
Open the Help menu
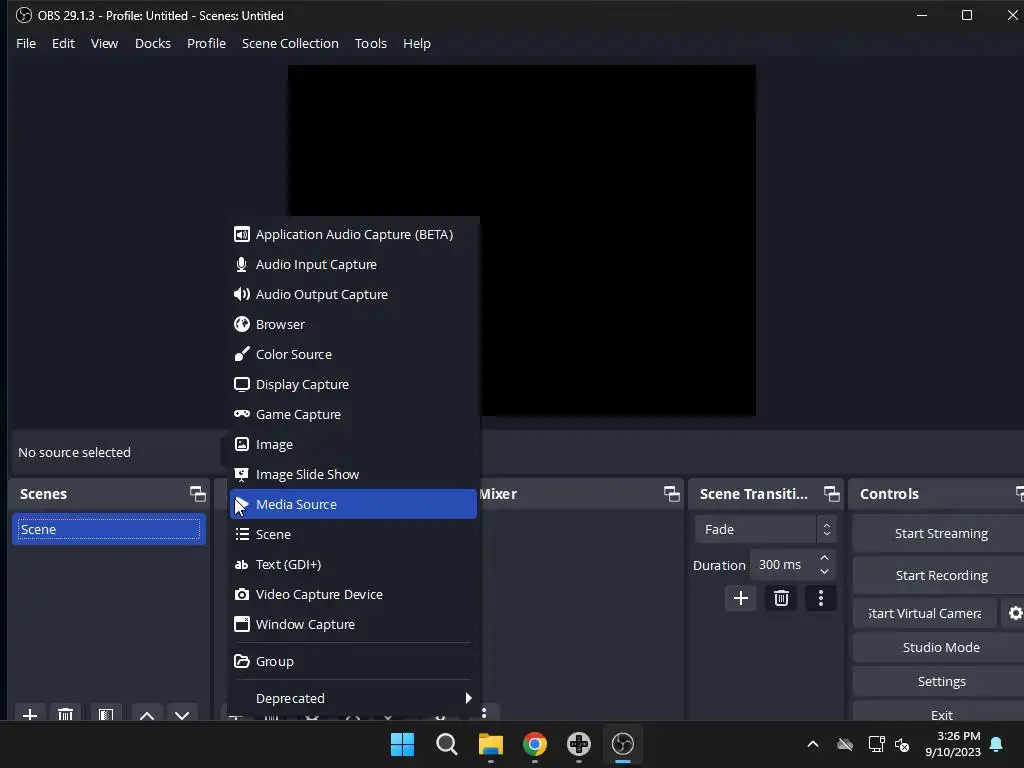(417, 44)
